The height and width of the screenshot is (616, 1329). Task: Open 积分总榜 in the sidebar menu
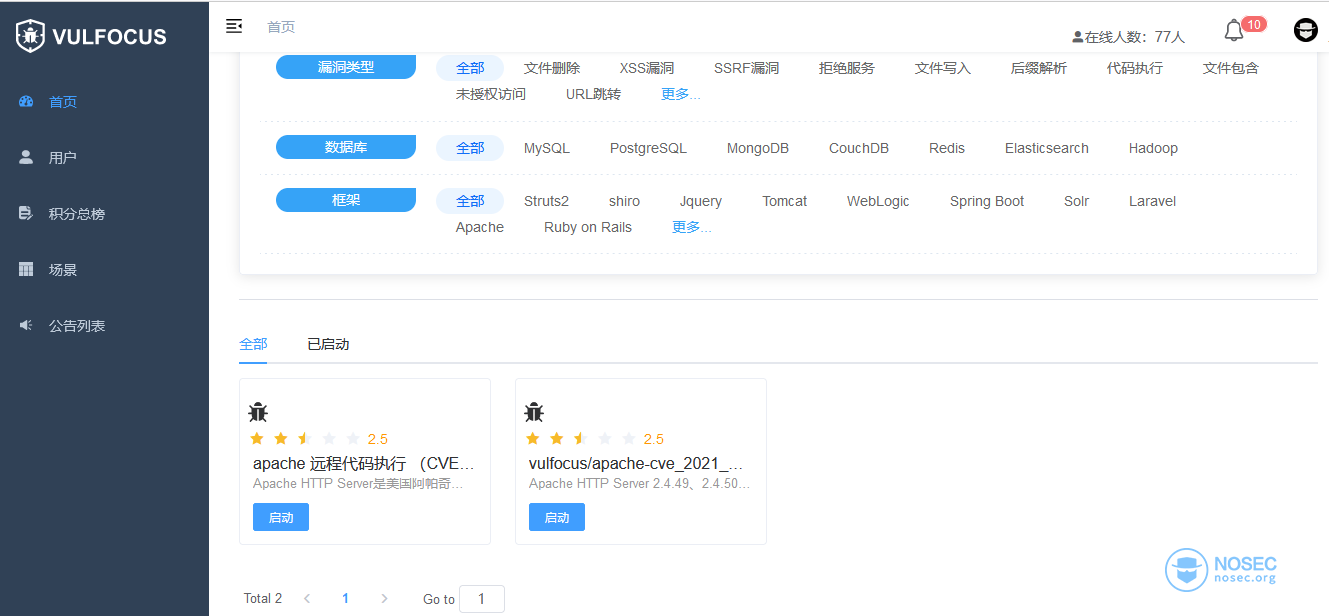(x=104, y=214)
